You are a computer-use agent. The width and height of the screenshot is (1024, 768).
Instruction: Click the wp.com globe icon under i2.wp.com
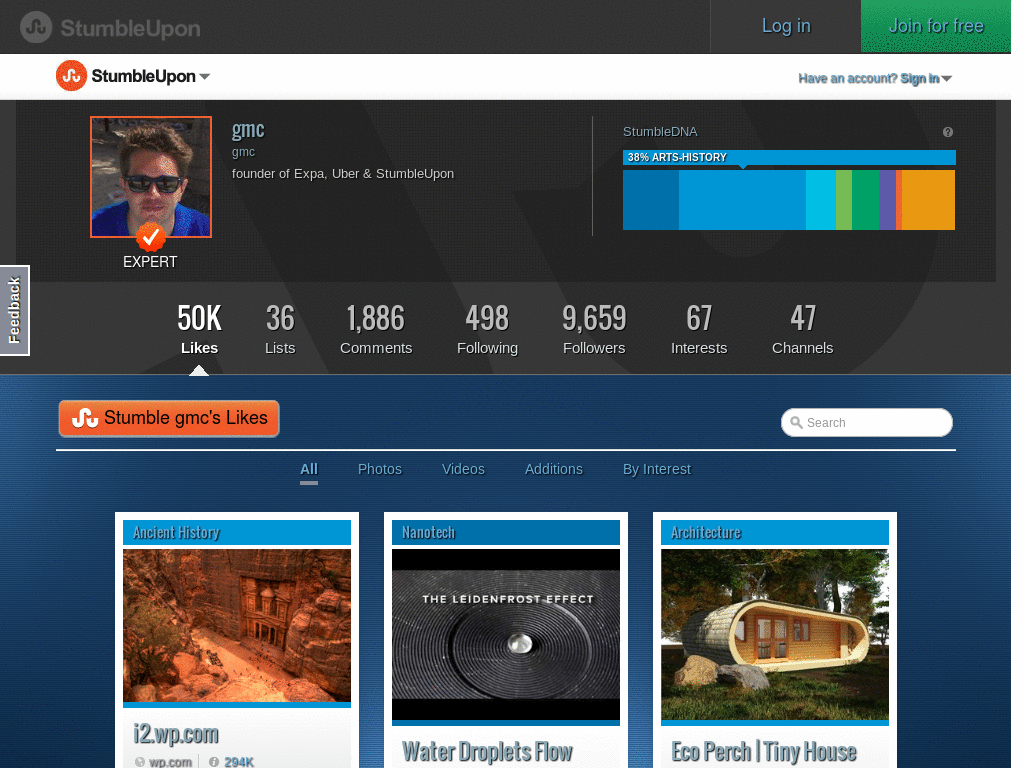(141, 762)
